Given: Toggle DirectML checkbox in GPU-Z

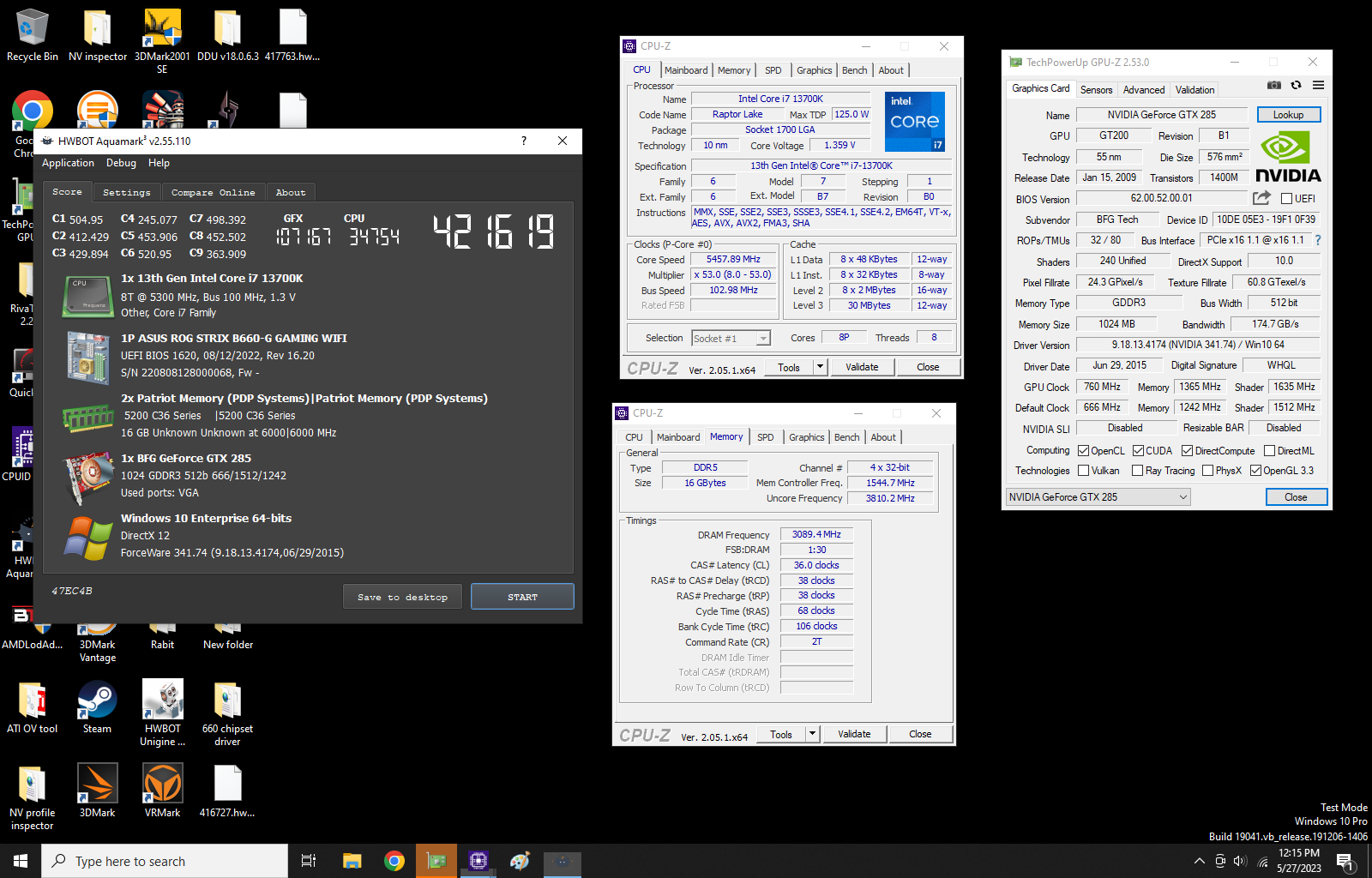Looking at the screenshot, I should point(1269,451).
